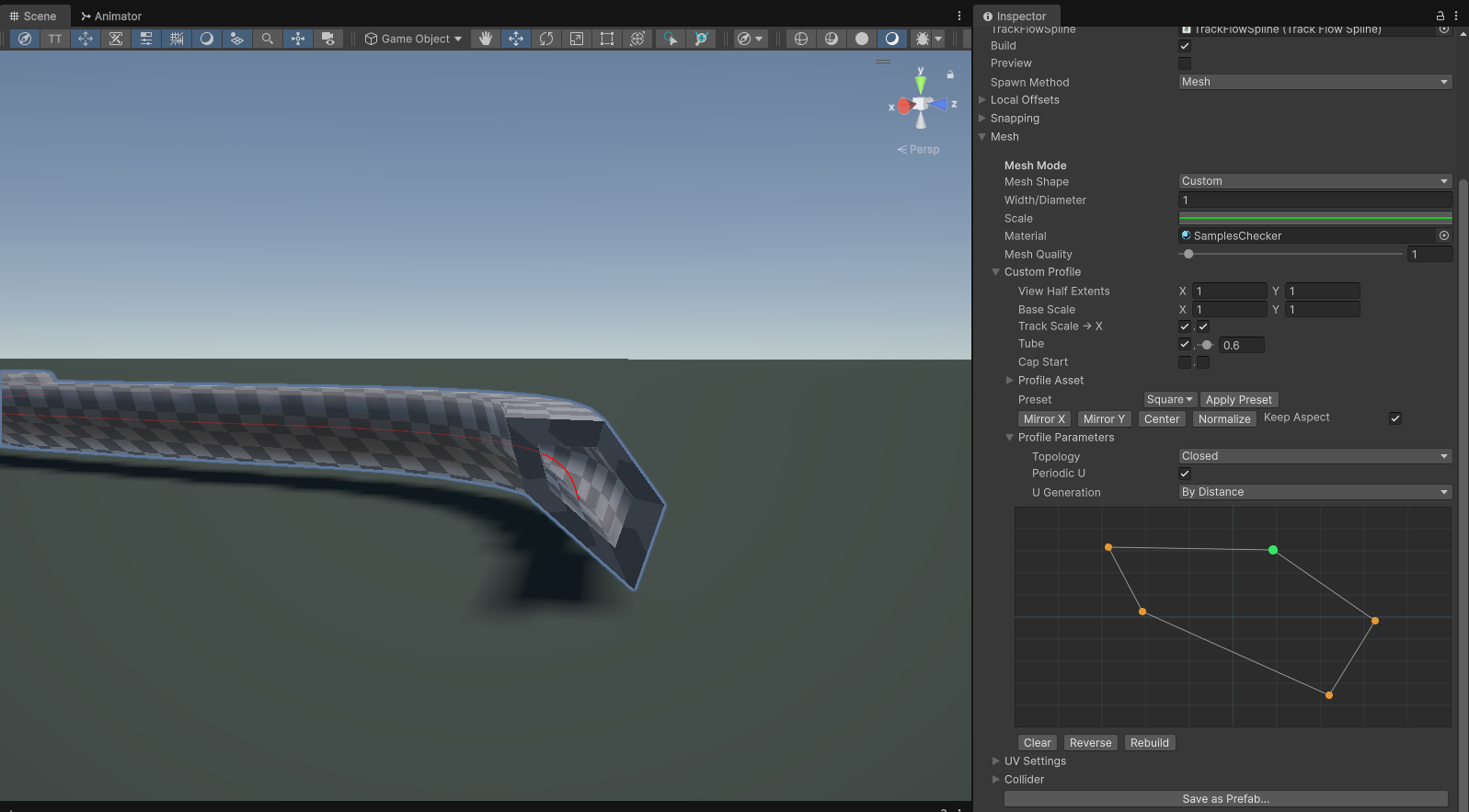Image resolution: width=1469 pixels, height=812 pixels.
Task: Open the Spawn Method dropdown
Action: pyautogui.click(x=1314, y=82)
